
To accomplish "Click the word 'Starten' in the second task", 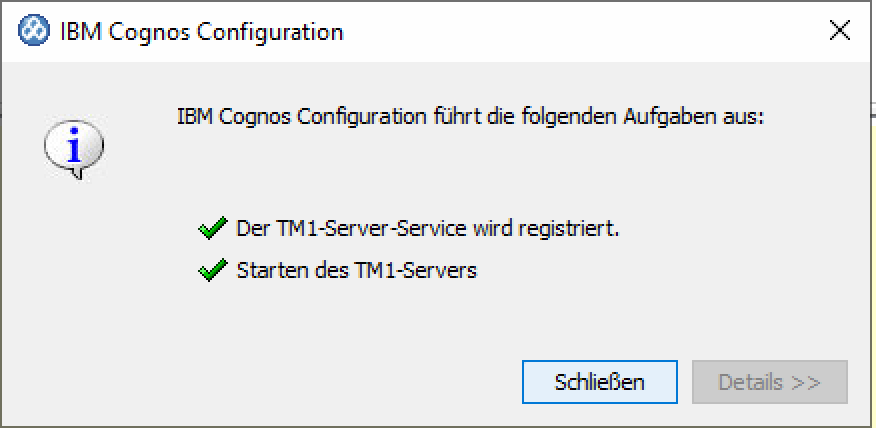I will 266,271.
